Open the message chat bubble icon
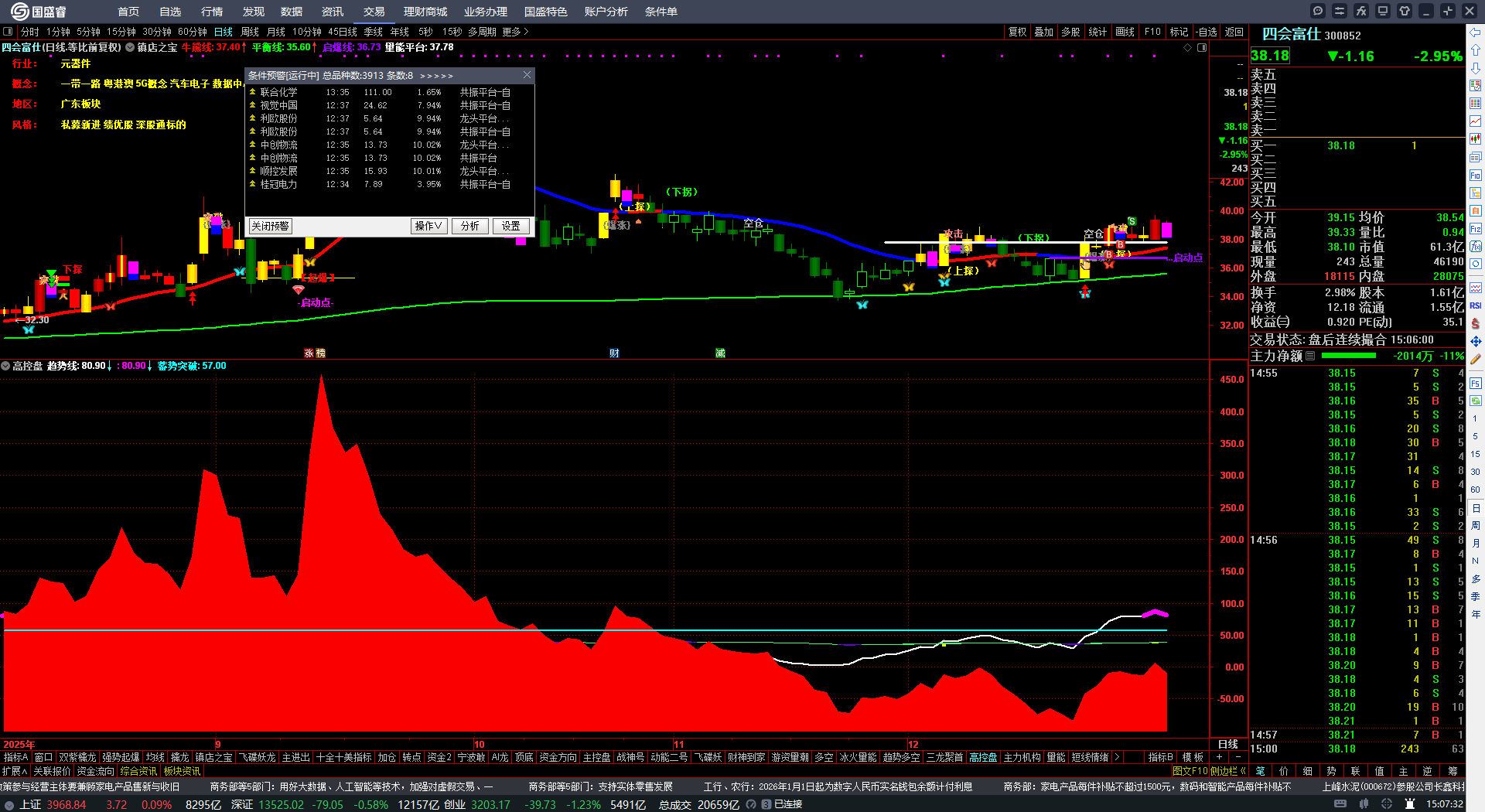 [x=1318, y=11]
